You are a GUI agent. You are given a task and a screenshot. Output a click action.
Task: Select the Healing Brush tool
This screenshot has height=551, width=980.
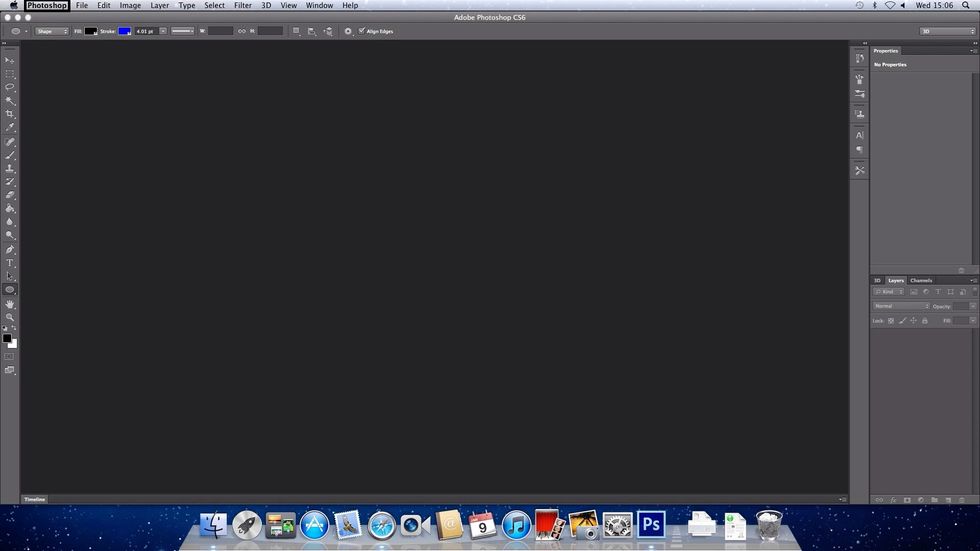point(9,142)
